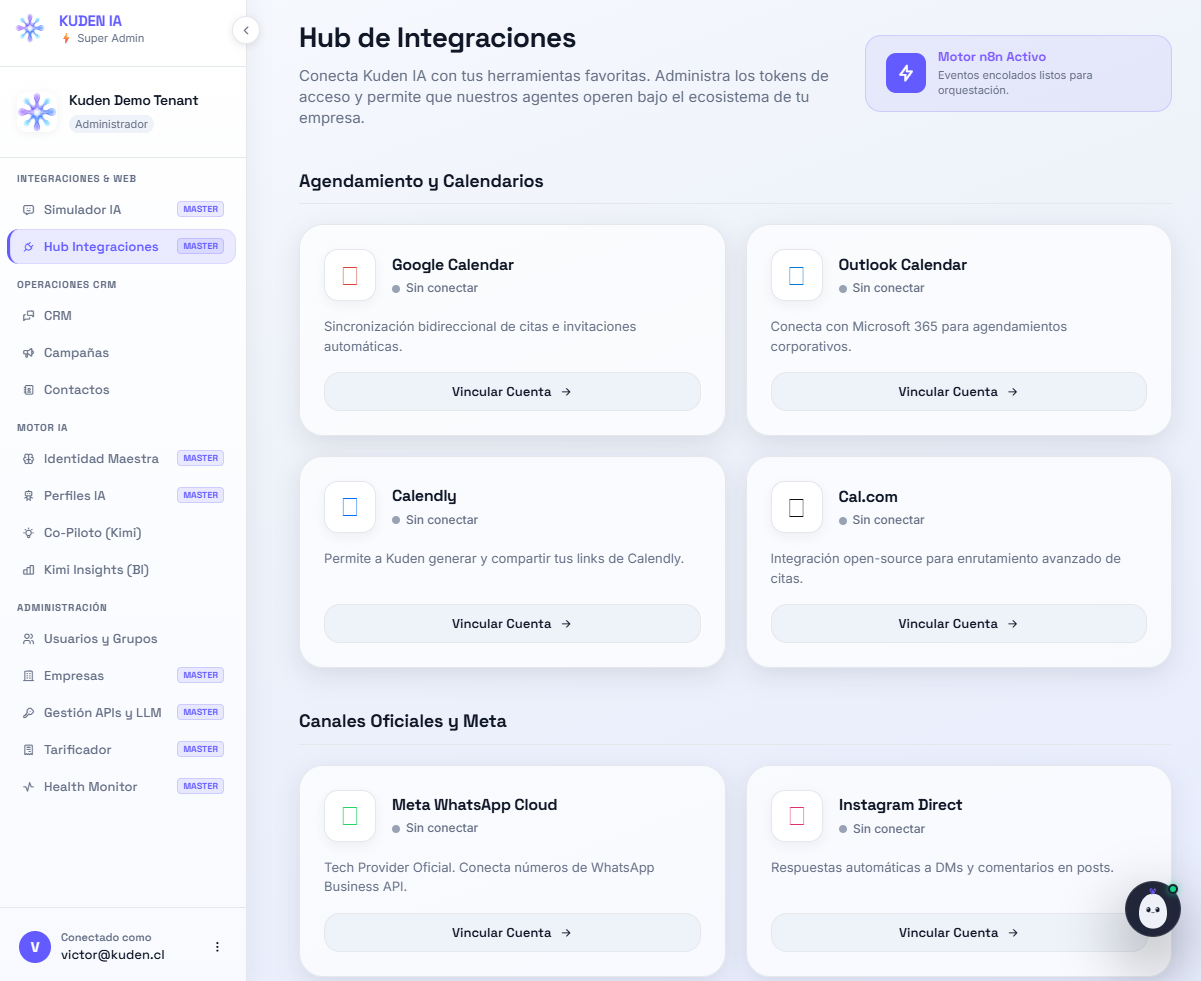Click the Google Calendar card title

coord(453,265)
